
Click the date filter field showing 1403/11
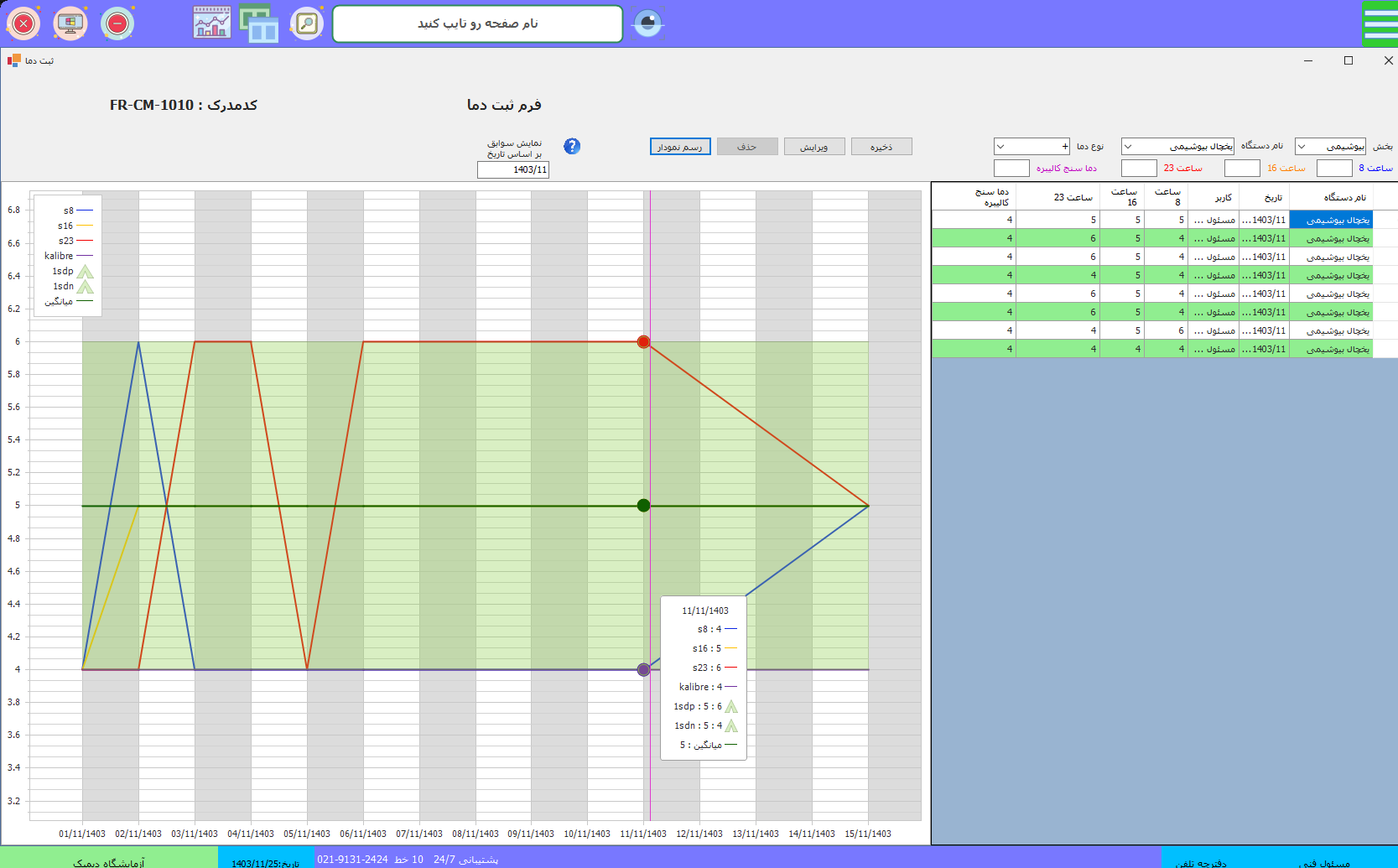pyautogui.click(x=513, y=169)
